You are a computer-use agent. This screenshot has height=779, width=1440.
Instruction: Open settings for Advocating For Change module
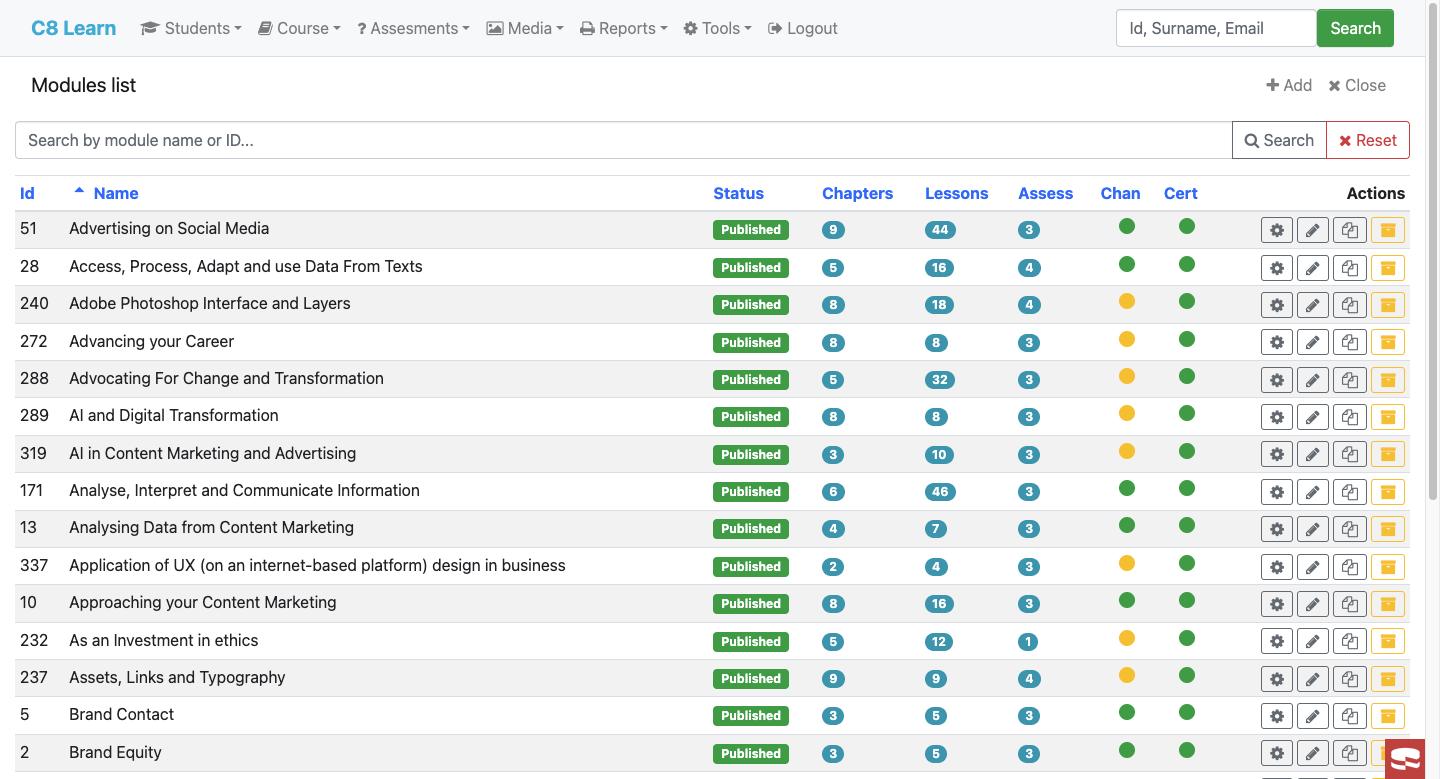1277,380
